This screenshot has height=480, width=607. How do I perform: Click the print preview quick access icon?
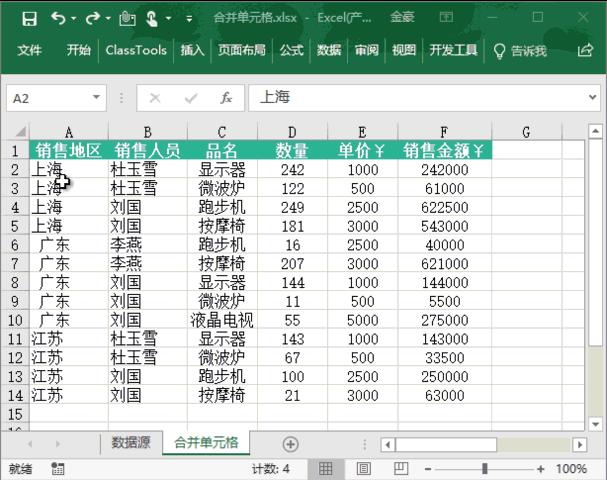127,18
